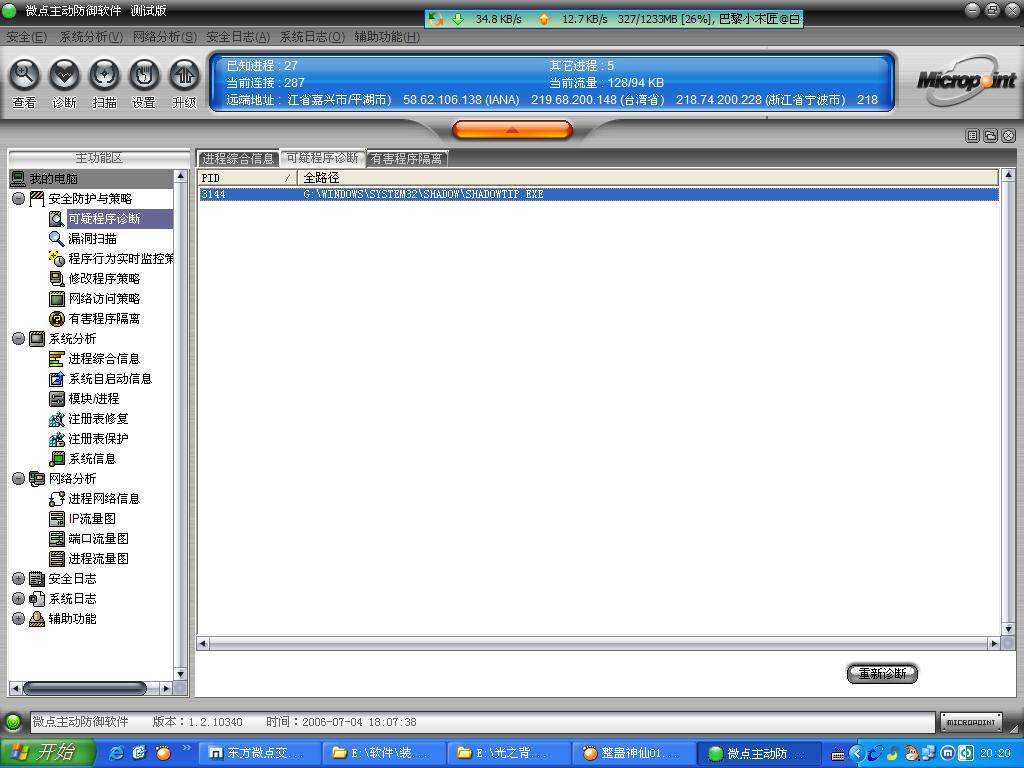Screen dimensions: 1024x768
Task: Click the 诊断 (Diagnose) toolbar icon
Action: click(x=64, y=75)
